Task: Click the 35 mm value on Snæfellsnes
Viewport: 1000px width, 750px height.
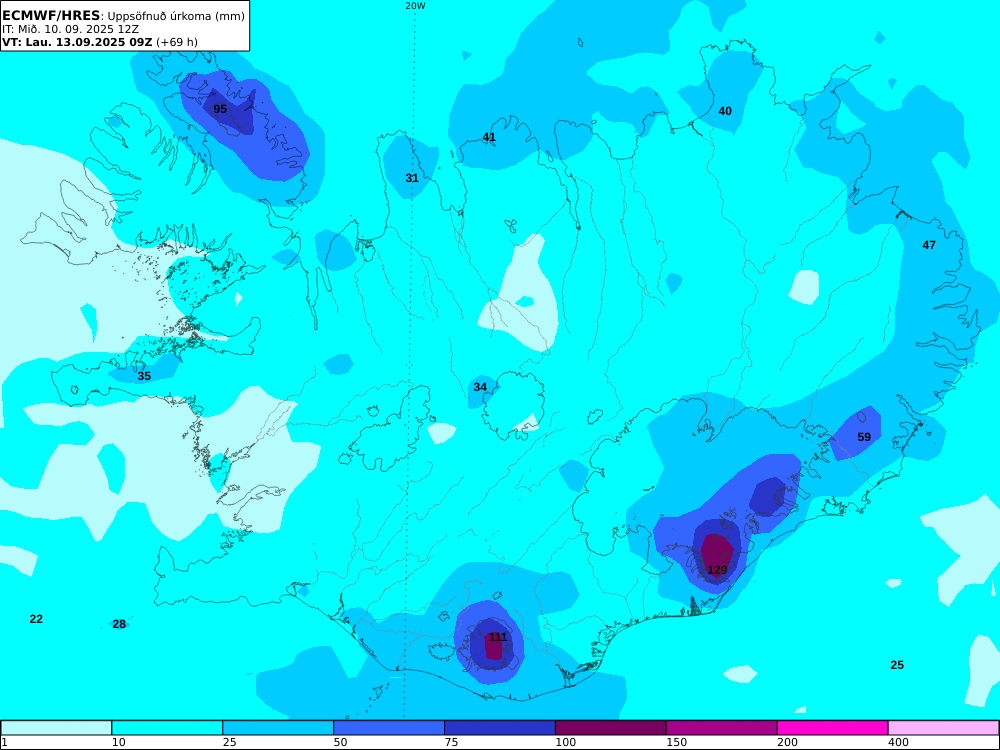Action: [144, 376]
